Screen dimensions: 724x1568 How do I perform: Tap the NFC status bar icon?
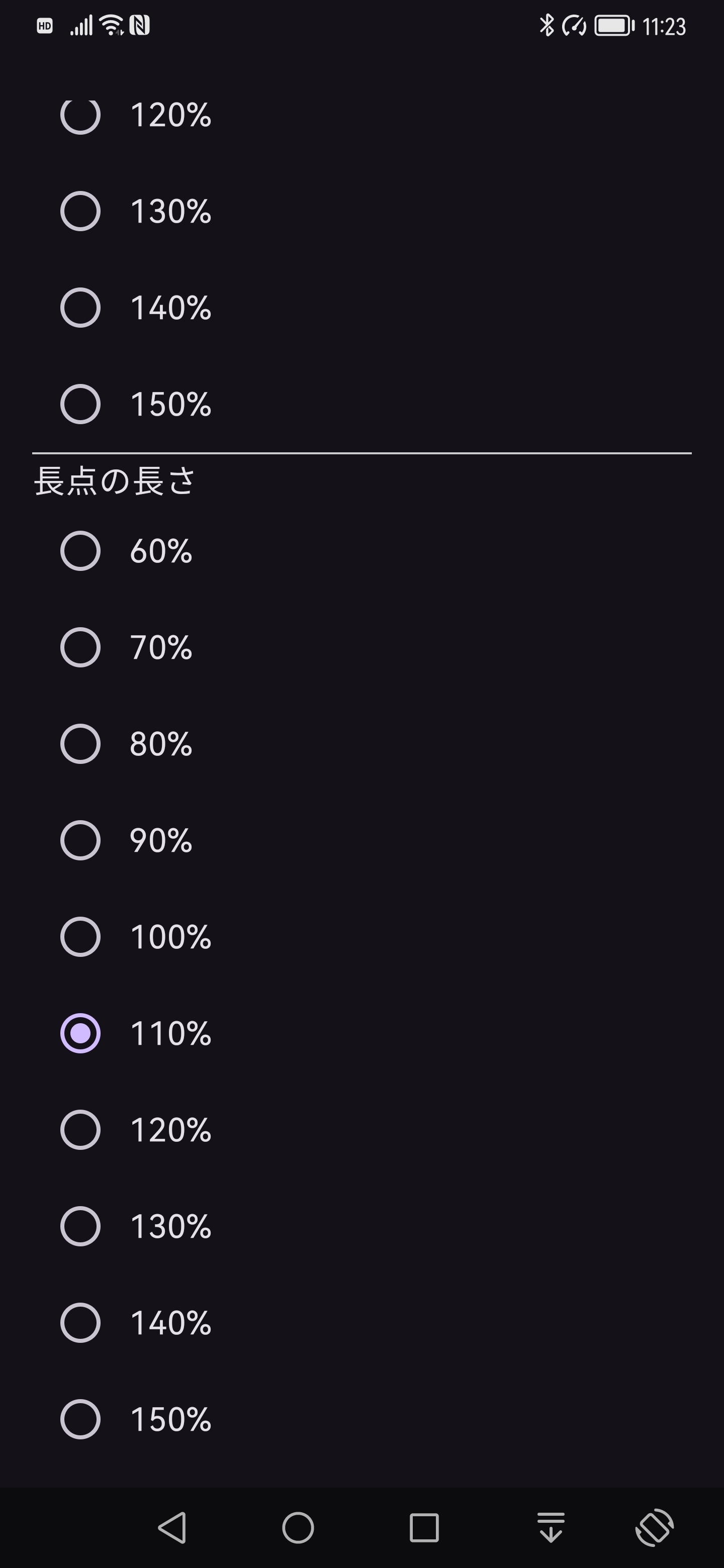pyautogui.click(x=139, y=26)
